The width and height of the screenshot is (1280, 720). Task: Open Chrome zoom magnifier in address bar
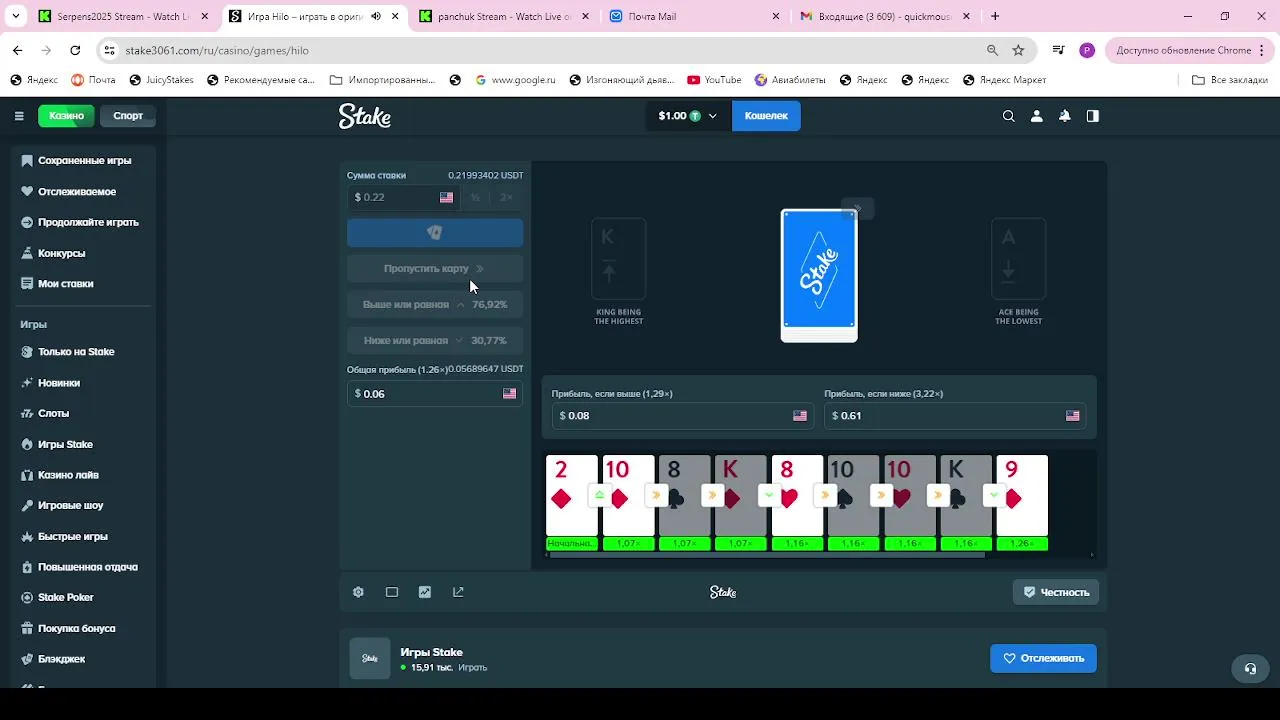tap(992, 50)
